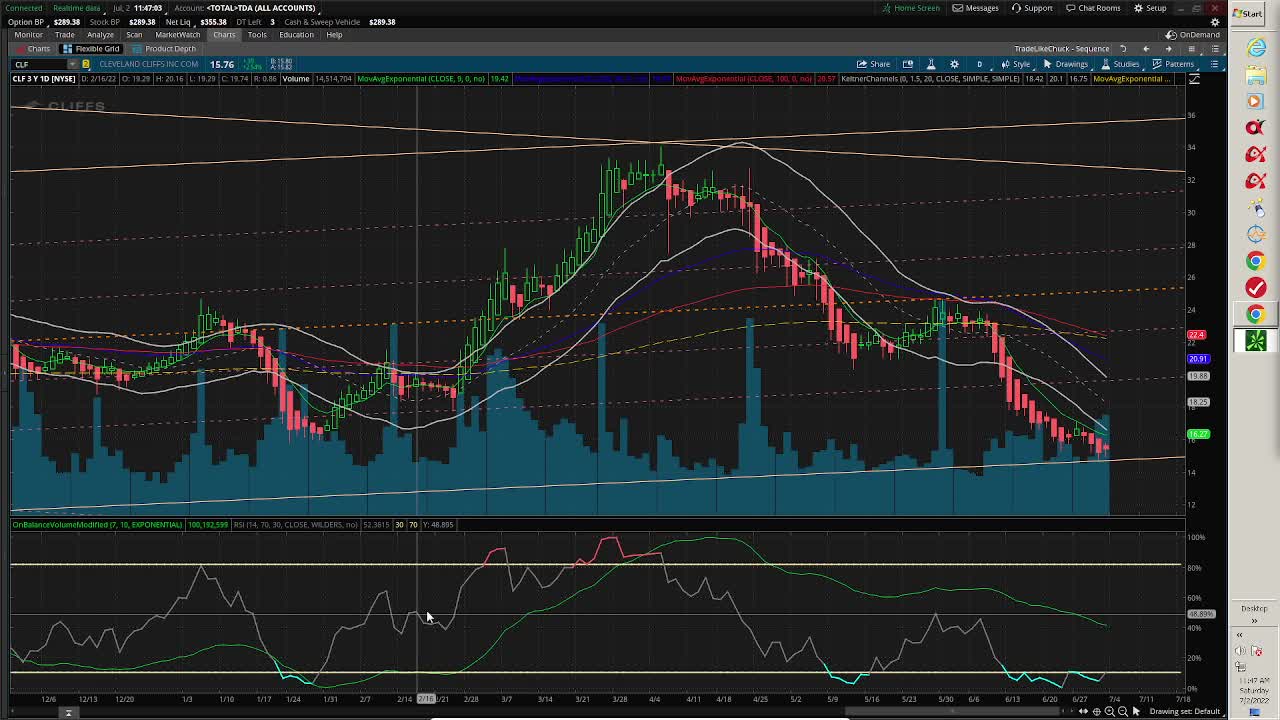Open the Setup menu
Image resolution: width=1280 pixels, height=720 pixels.
click(x=1150, y=8)
